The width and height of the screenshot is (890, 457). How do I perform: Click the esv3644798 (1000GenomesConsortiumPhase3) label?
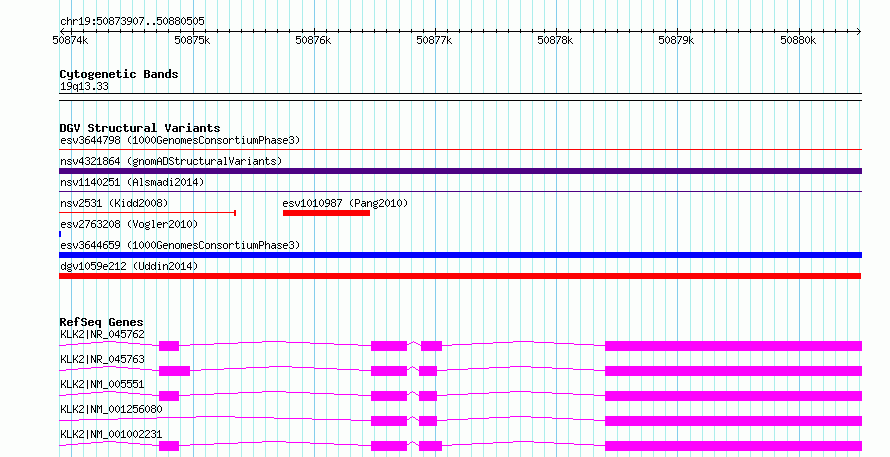(x=179, y=140)
